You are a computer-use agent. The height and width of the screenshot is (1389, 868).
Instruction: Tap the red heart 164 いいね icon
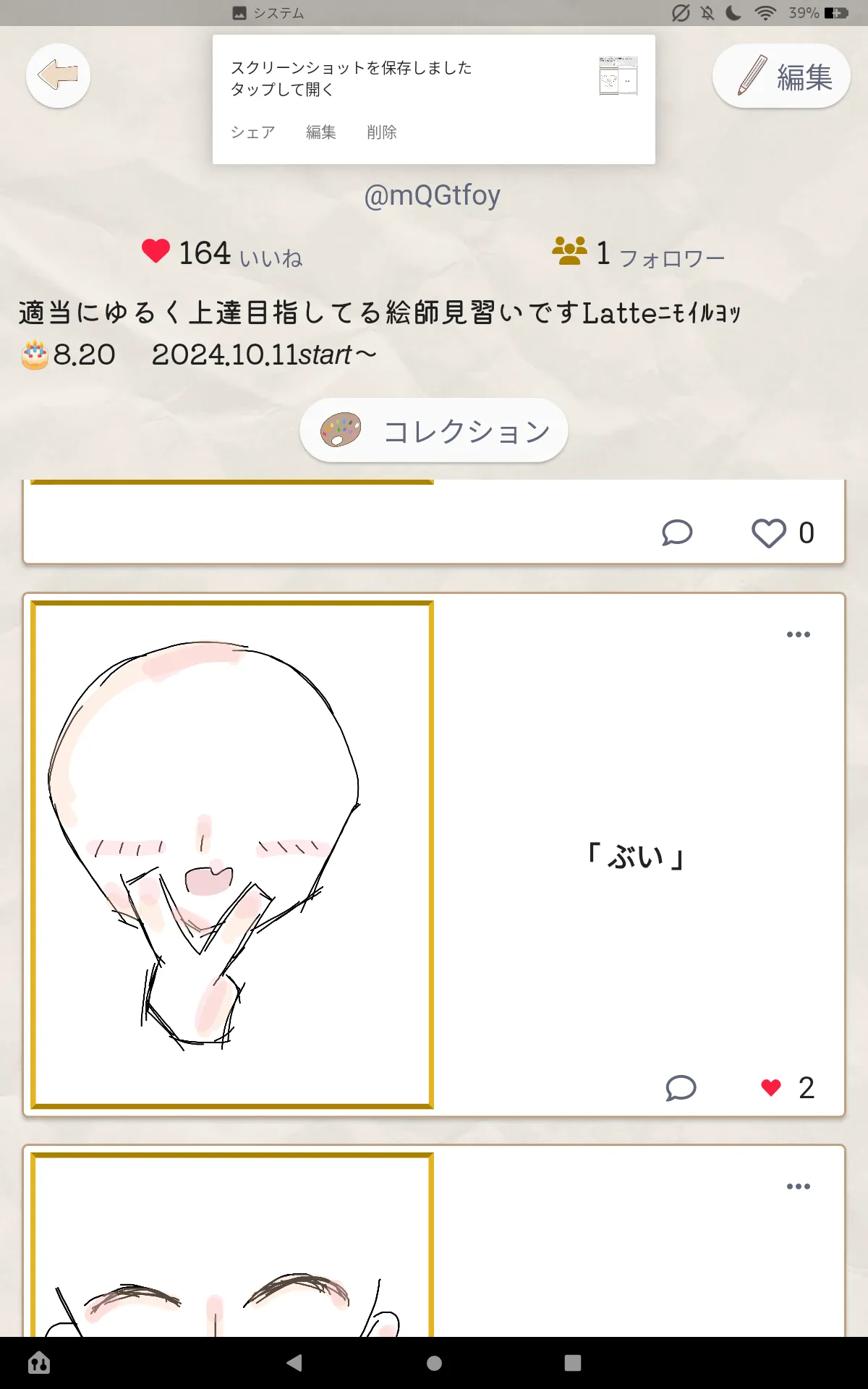coord(156,252)
